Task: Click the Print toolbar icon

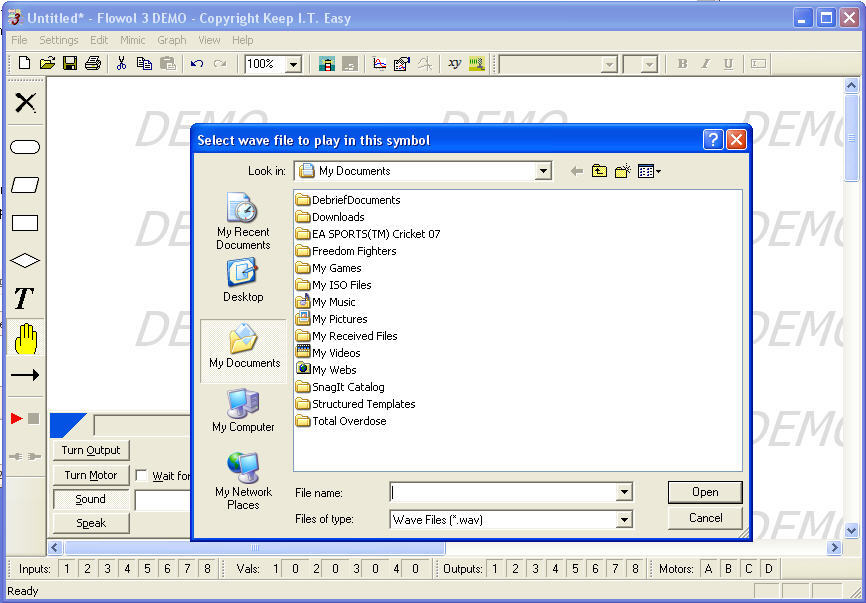Action: click(x=93, y=64)
